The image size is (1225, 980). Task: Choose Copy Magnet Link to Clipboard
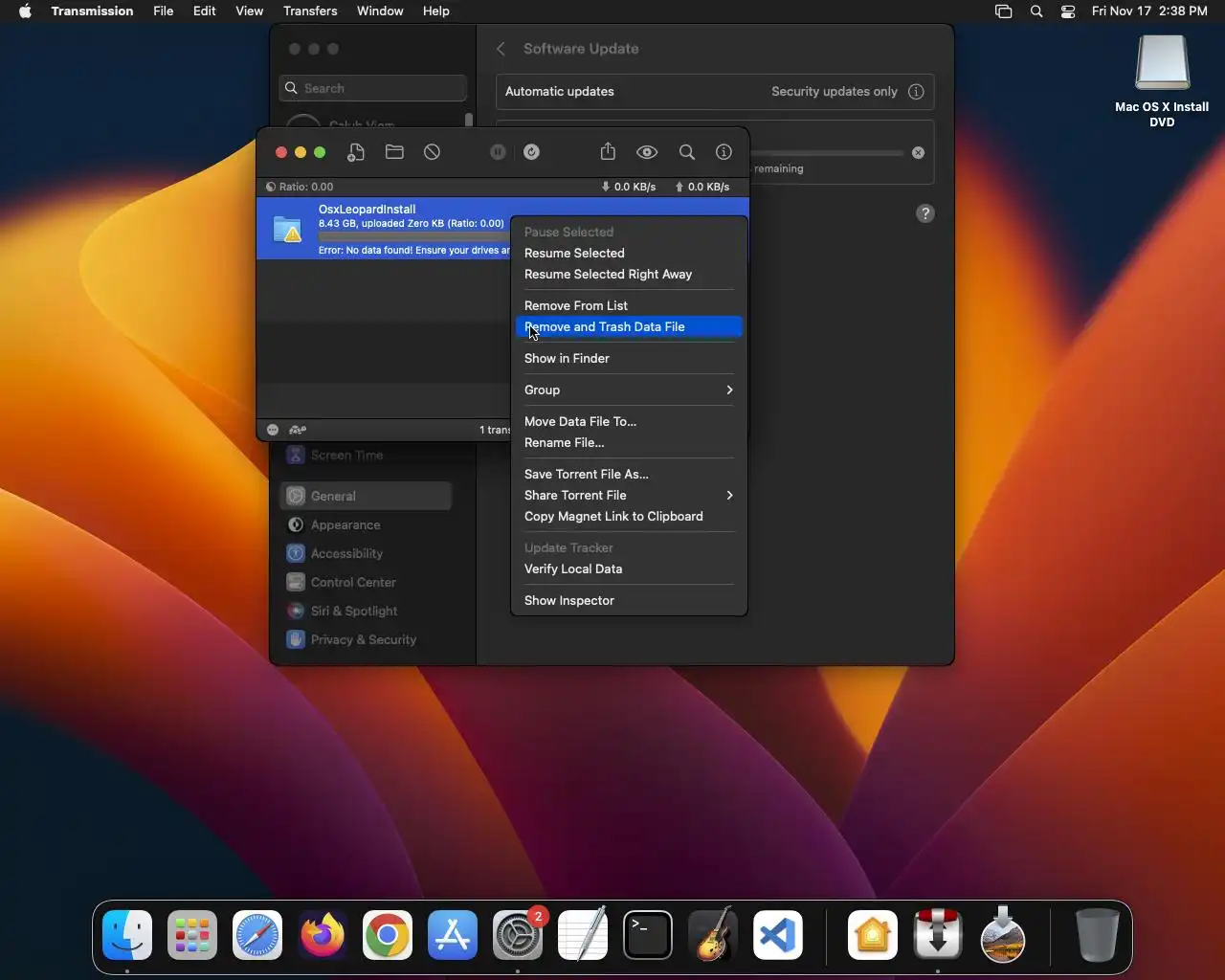629,516
